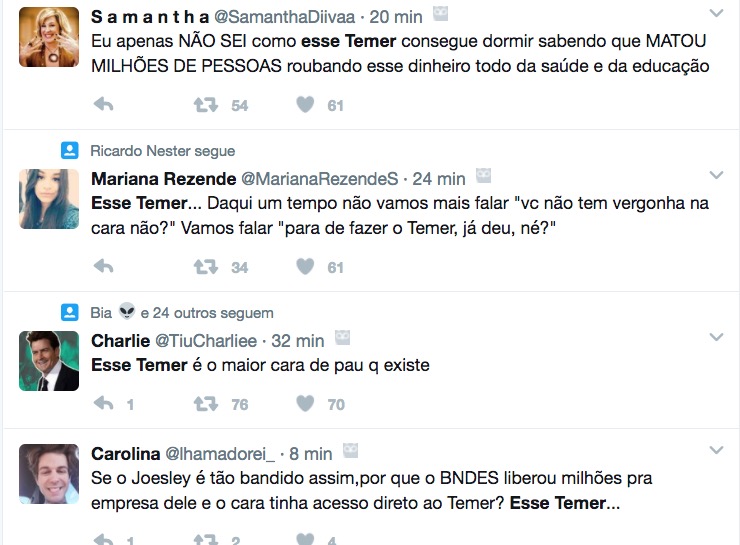The height and width of the screenshot is (545, 740).
Task: Reply to Charlie's tweet
Action: pyautogui.click(x=103, y=403)
